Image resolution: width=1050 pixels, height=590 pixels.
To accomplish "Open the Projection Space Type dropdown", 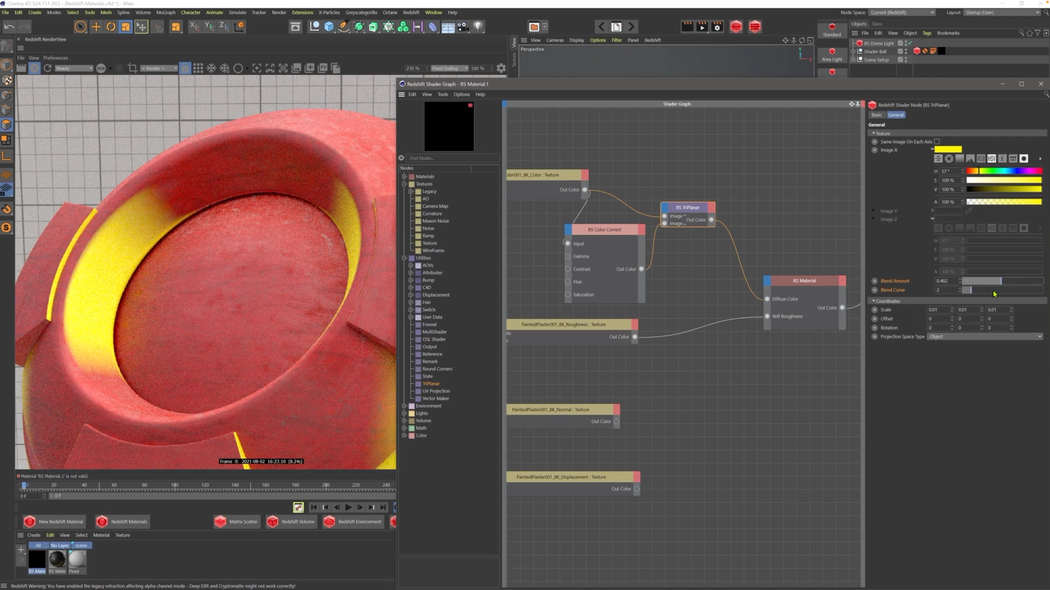I will 984,336.
